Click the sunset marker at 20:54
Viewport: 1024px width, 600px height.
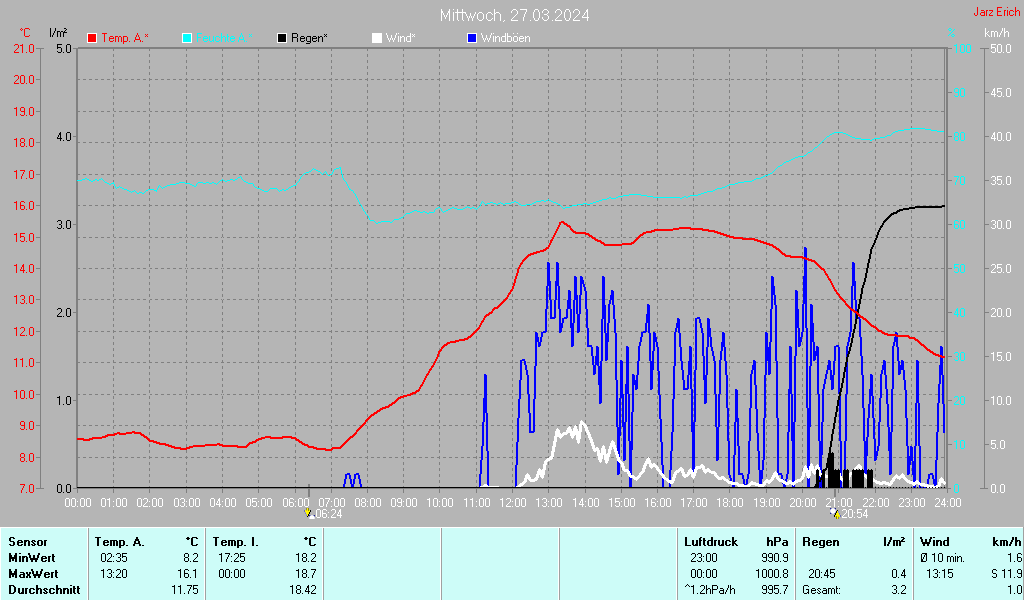[x=835, y=513]
